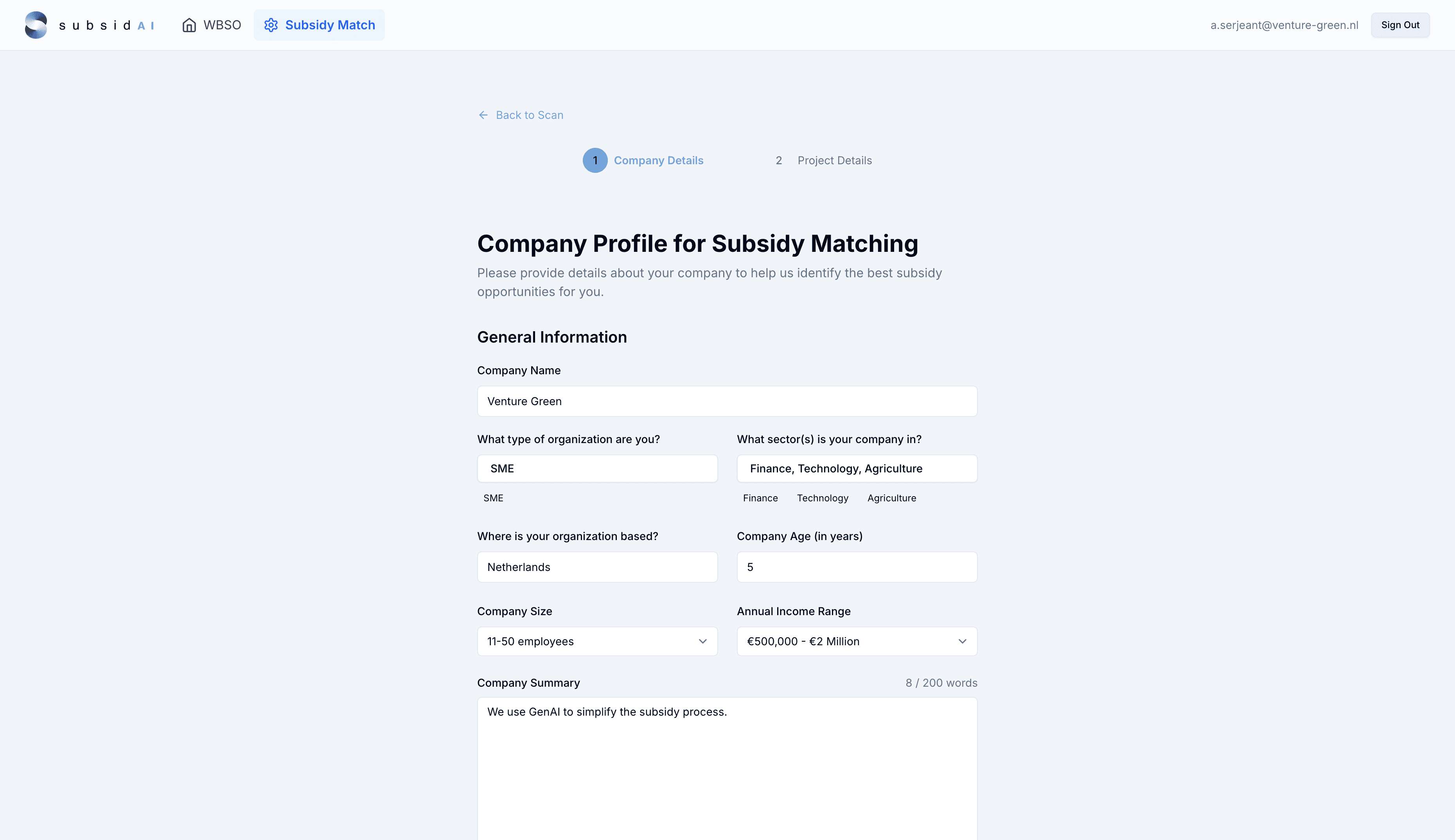Viewport: 1455px width, 840px height.
Task: Expand the Company Size dropdown
Action: tap(597, 641)
